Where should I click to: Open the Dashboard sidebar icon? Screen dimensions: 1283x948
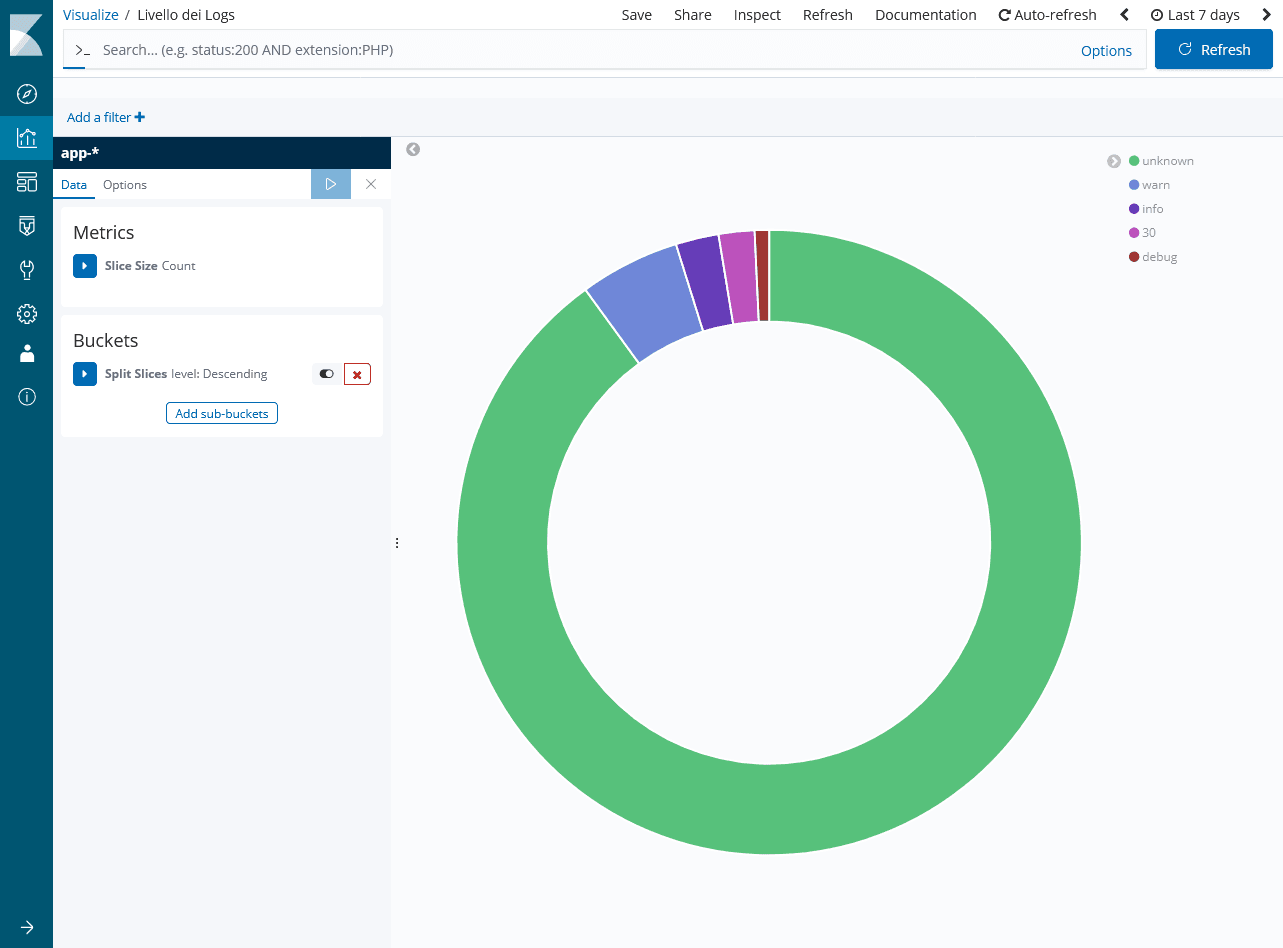pos(27,182)
